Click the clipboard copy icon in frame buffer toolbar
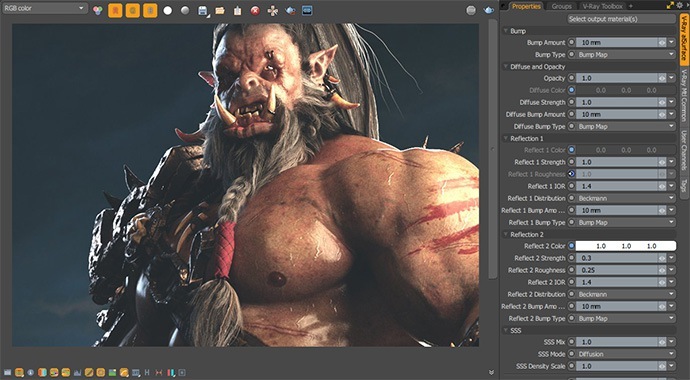 click(238, 11)
